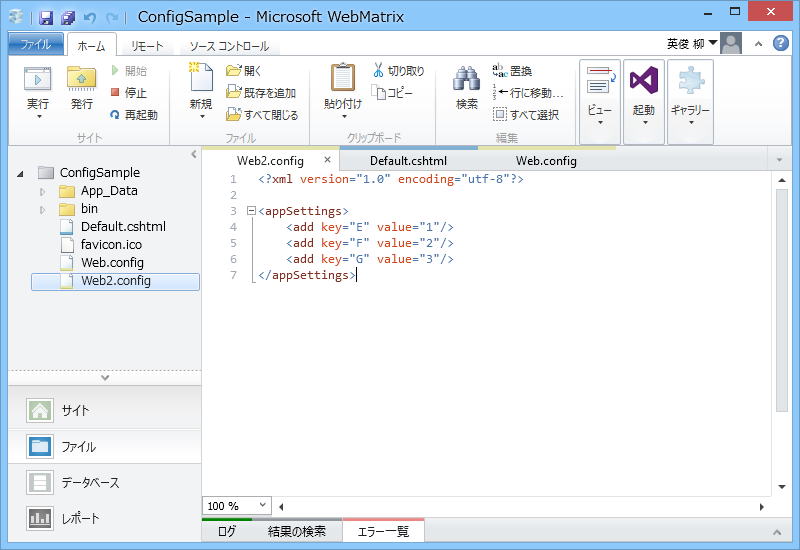Screen dimensions: 800x550
Task: Close all files with すべて閉じる
Action: [x=262, y=115]
